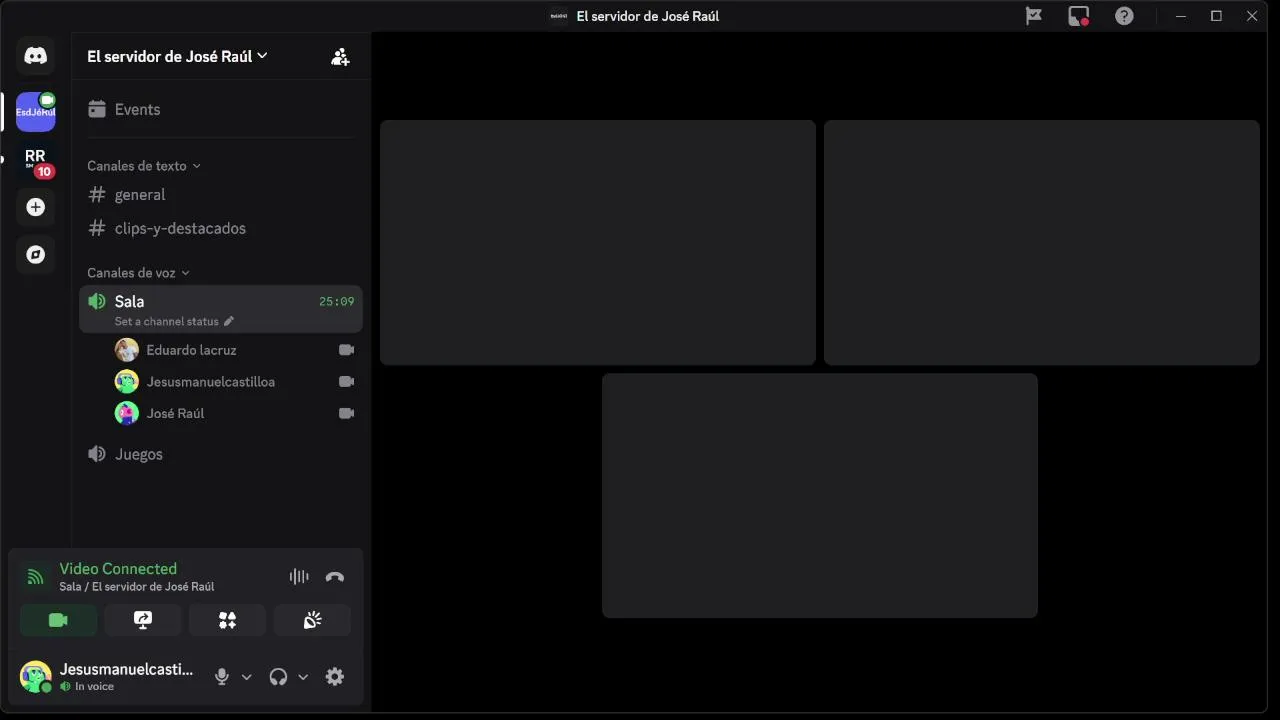Mute the microphone
The image size is (1280, 720).
pyautogui.click(x=222, y=677)
